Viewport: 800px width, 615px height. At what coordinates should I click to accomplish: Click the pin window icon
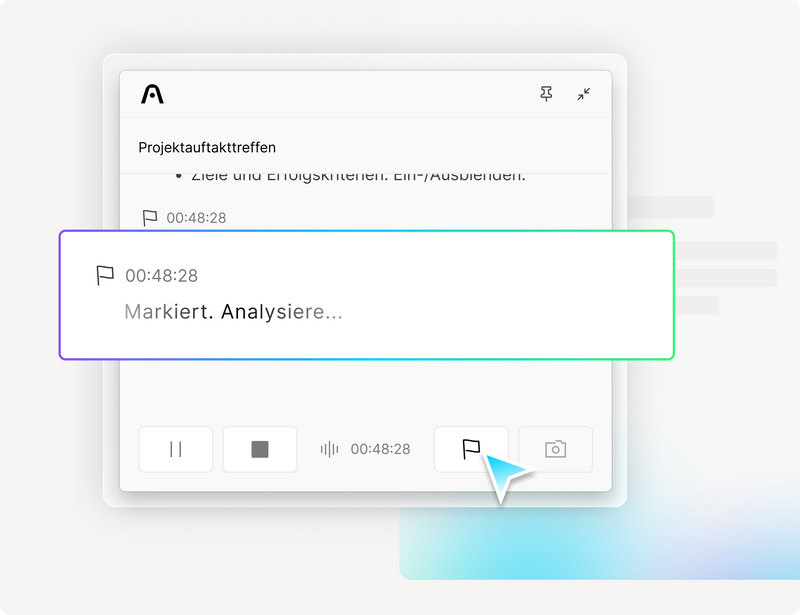(546, 94)
